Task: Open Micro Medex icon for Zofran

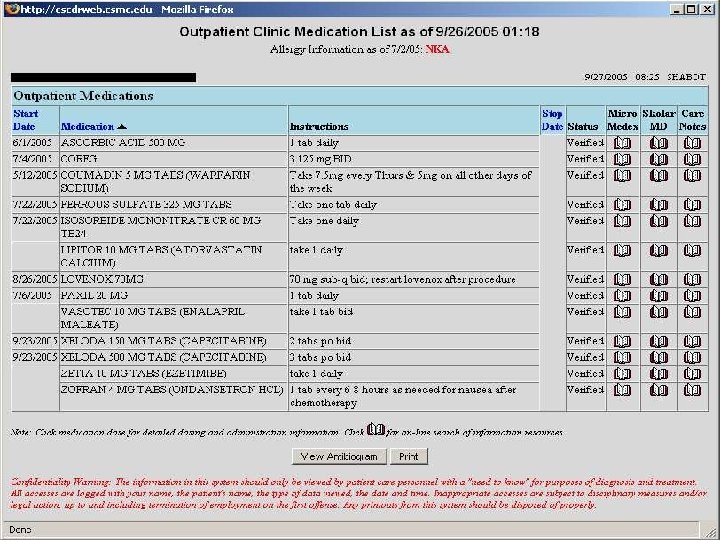Action: point(622,390)
